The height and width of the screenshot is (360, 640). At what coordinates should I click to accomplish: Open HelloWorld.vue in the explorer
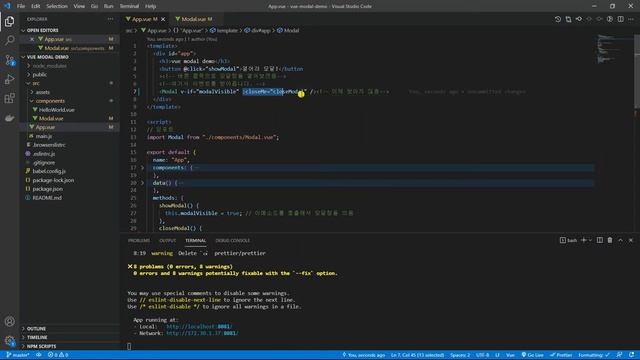57,110
